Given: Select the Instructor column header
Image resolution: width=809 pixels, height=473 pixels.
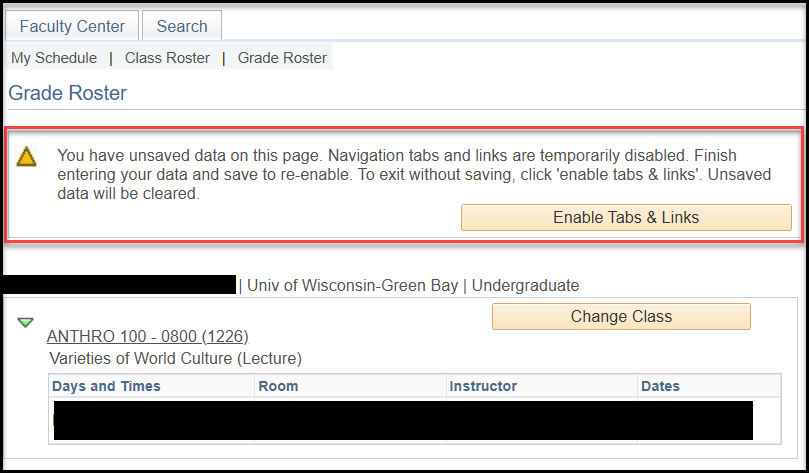Looking at the screenshot, I should pyautogui.click(x=483, y=386).
